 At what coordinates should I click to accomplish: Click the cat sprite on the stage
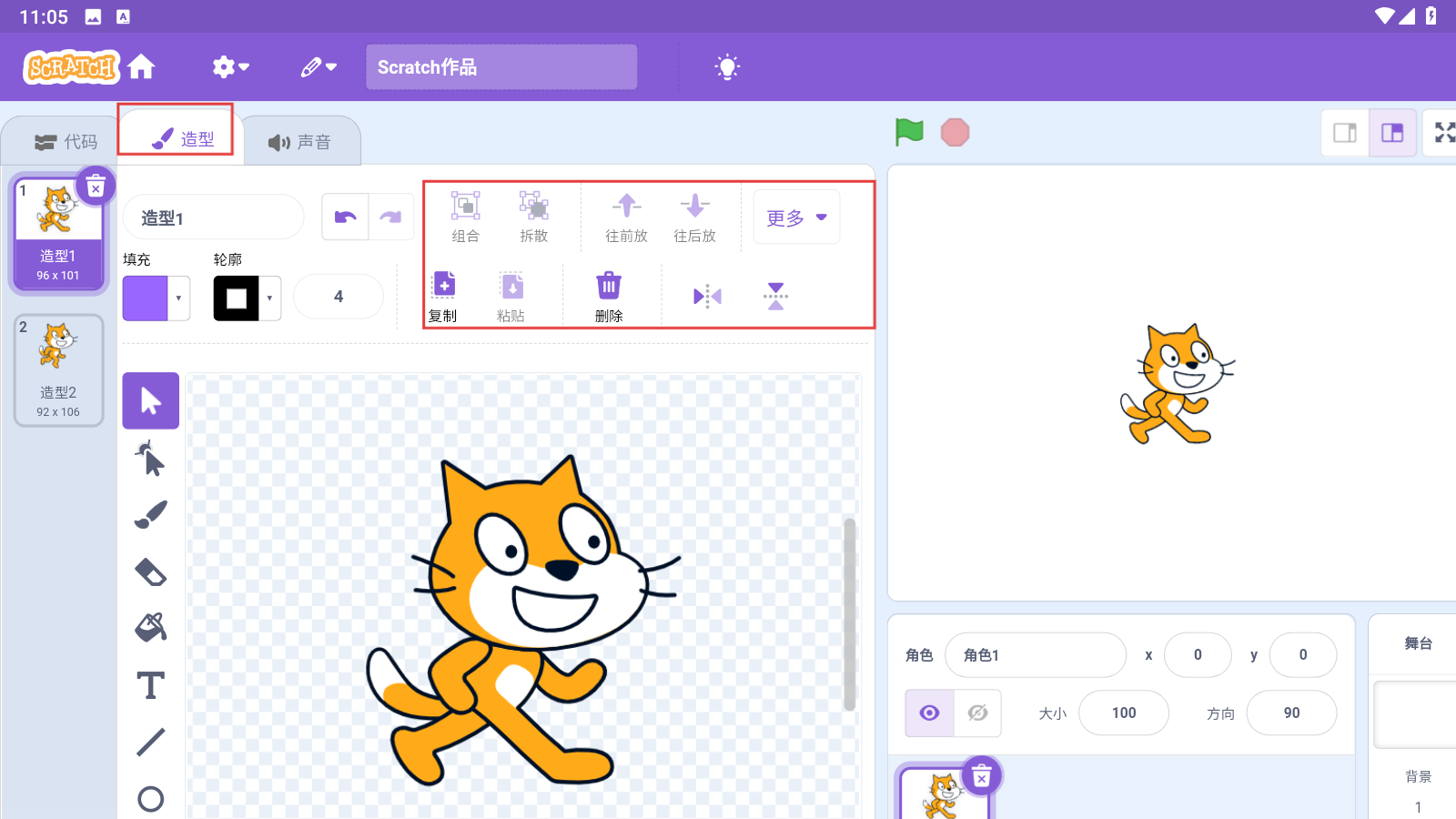point(1176,384)
